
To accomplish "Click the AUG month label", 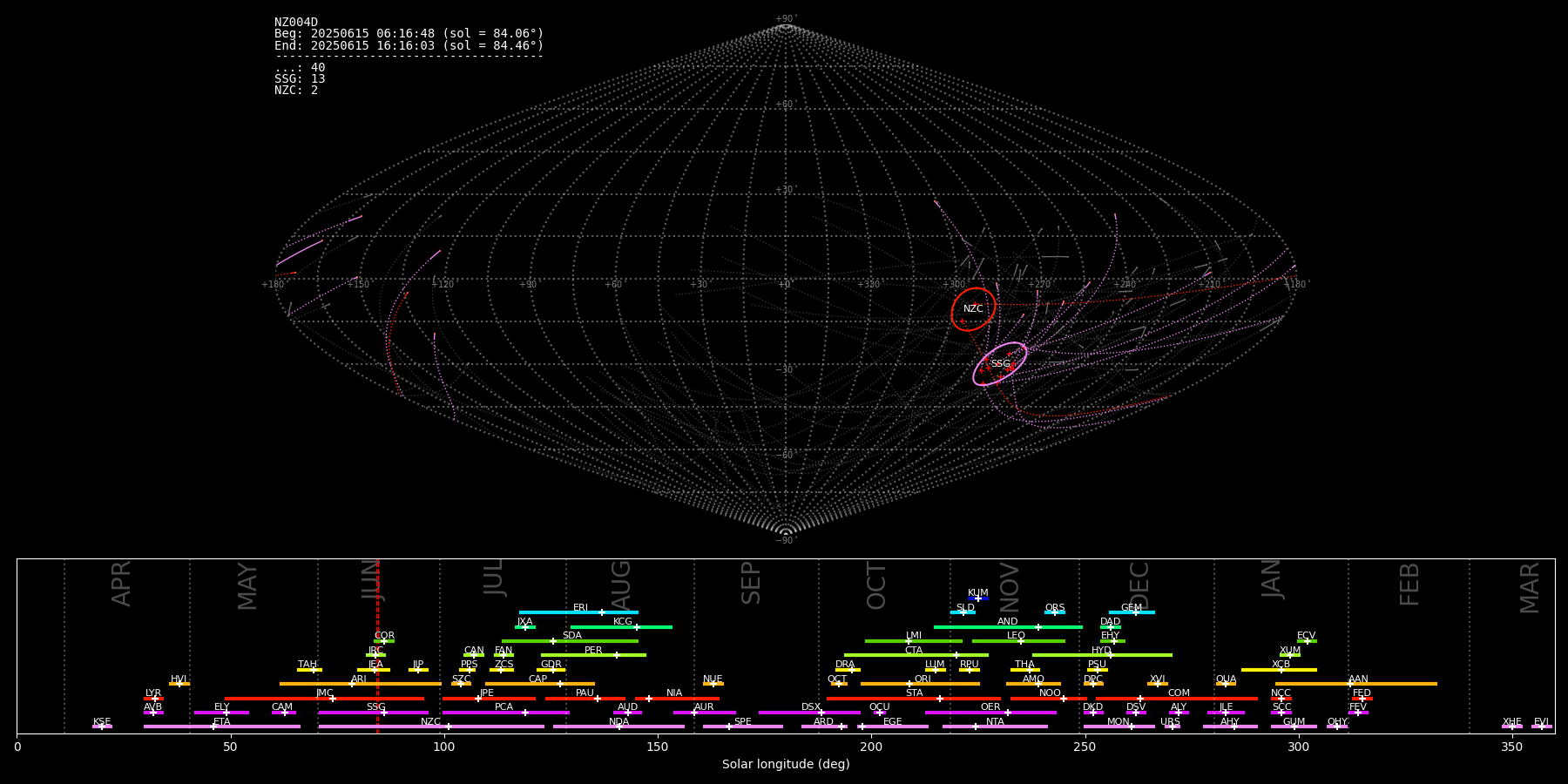I will [x=621, y=585].
